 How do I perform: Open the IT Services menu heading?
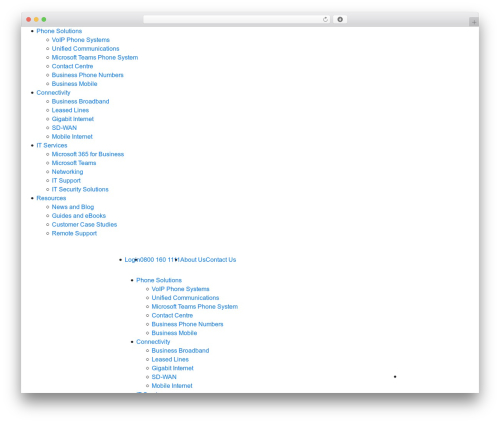pos(52,145)
